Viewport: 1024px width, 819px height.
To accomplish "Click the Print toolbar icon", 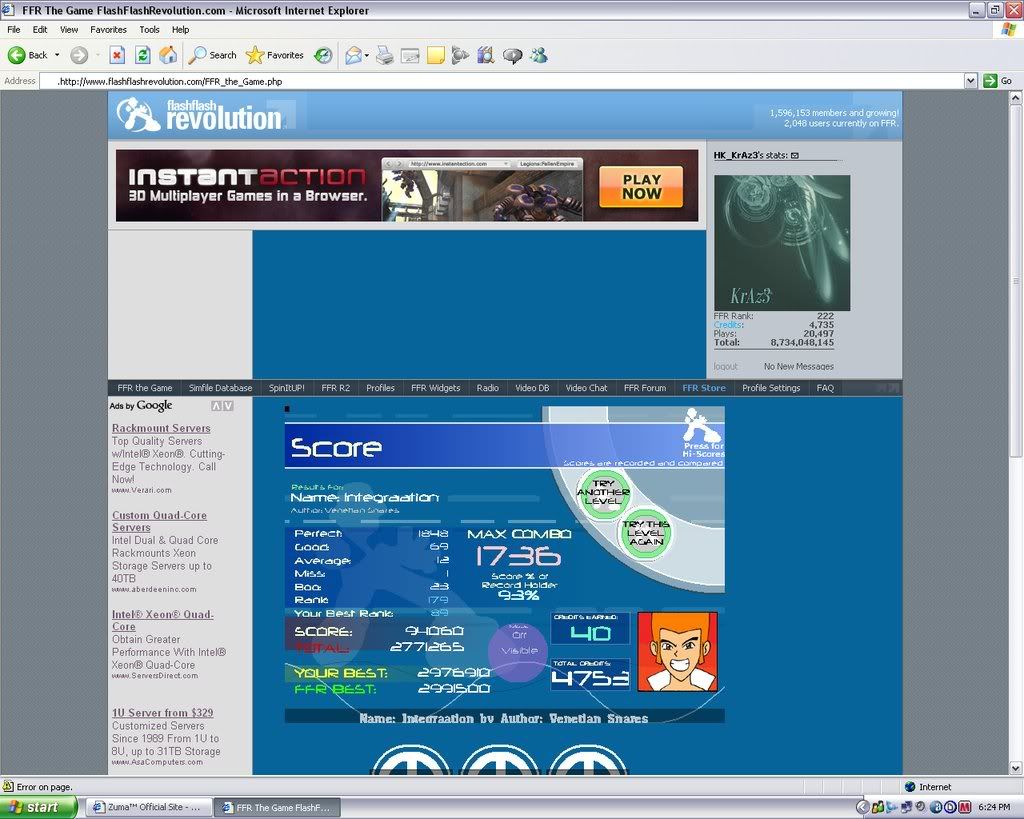I will [x=384, y=55].
